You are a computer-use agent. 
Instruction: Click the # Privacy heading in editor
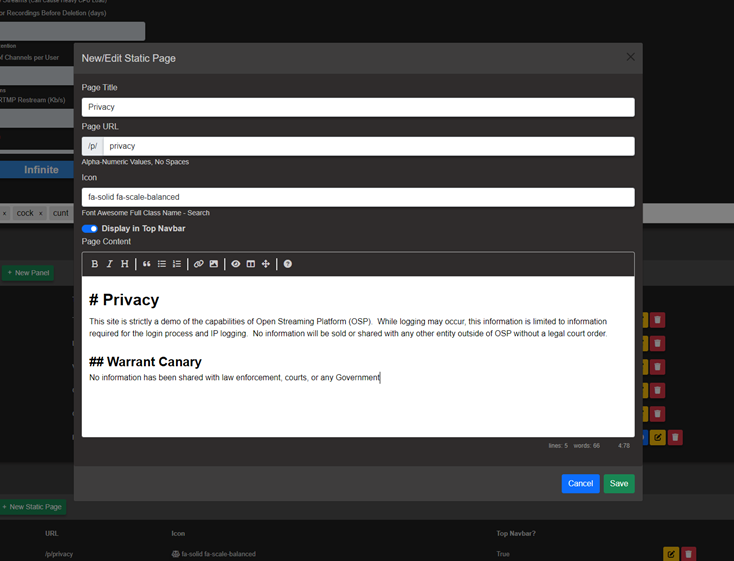(x=124, y=300)
